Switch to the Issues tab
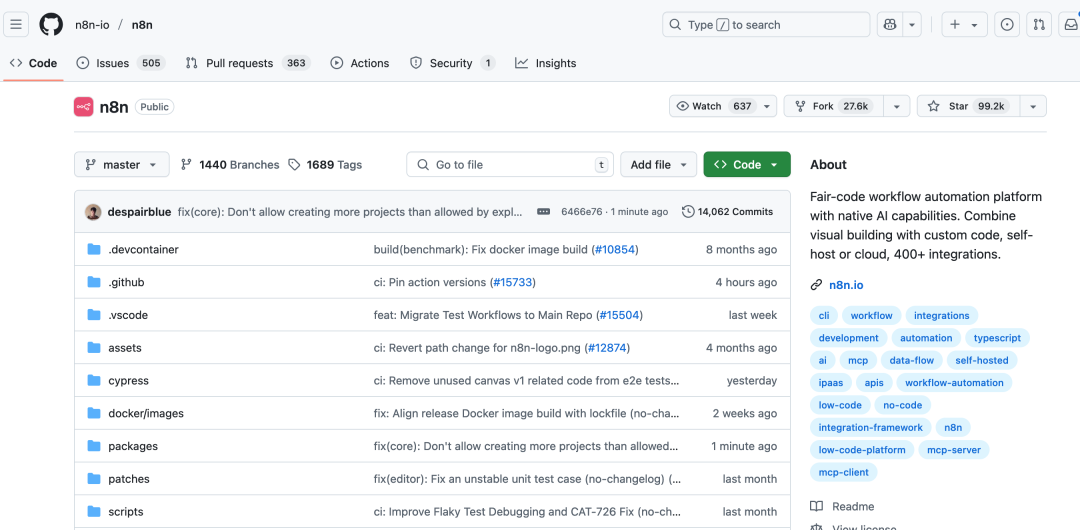Image resolution: width=1080 pixels, height=530 pixels. coord(121,63)
